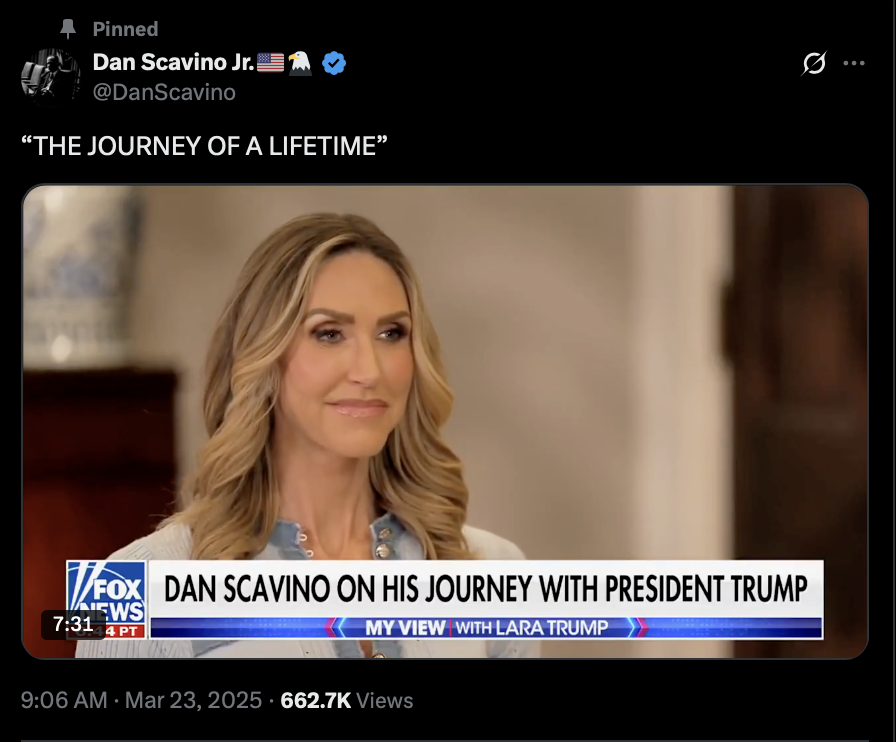
Task: Open the Dan Scavino Jr. display name
Action: [x=173, y=62]
